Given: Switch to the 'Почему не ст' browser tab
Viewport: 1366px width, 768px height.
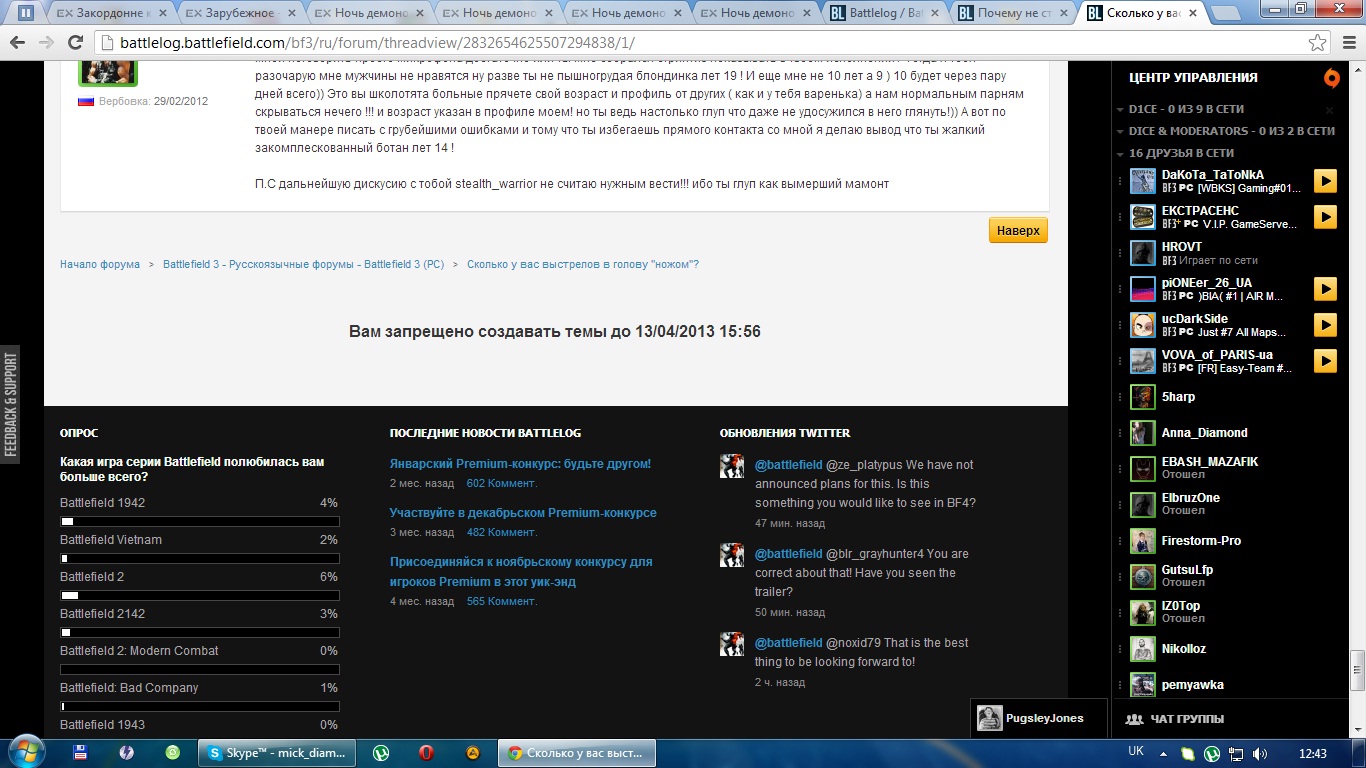Looking at the screenshot, I should point(1013,13).
